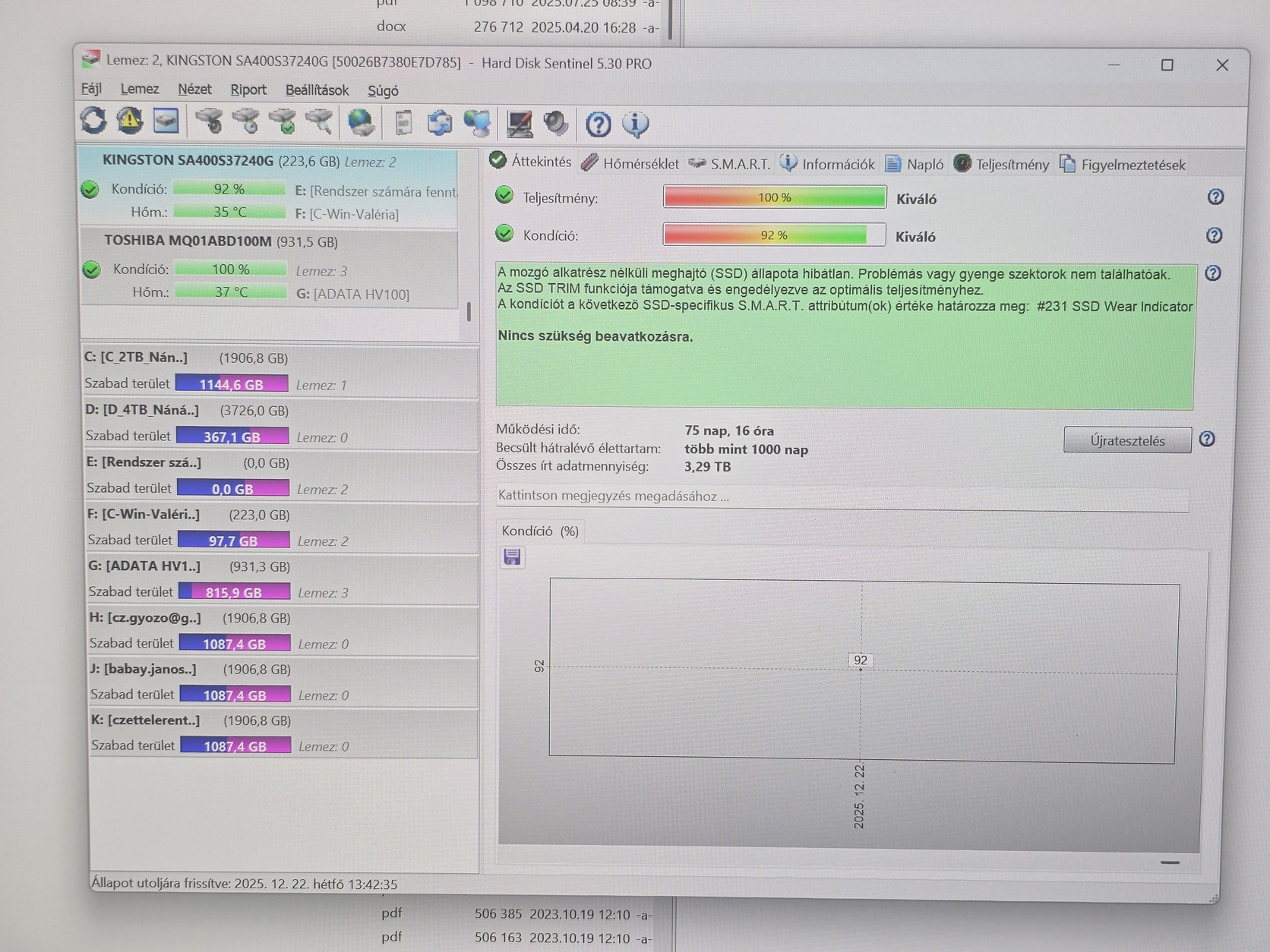Open configuration via monitor and screwdriver icon
Screen dimensions: 1270x952
point(520,124)
